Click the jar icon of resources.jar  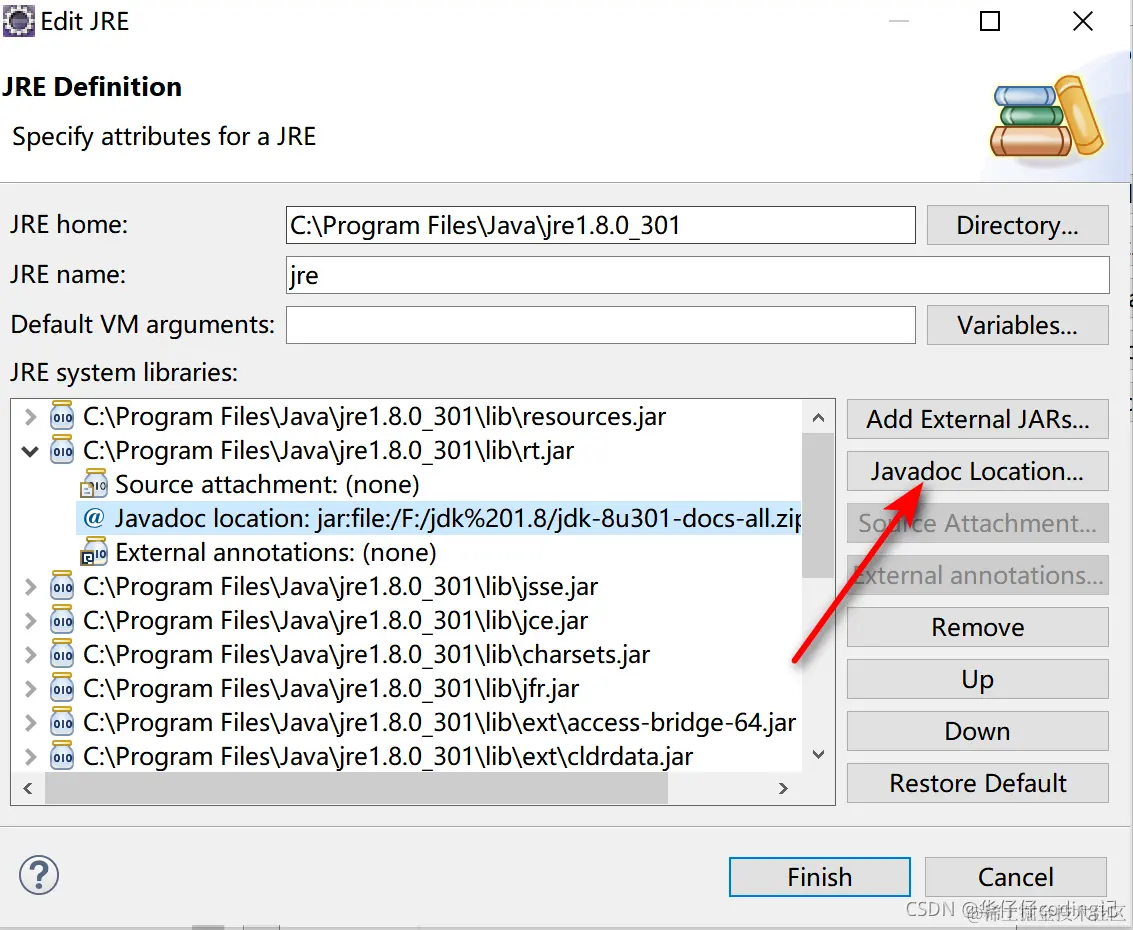62,416
